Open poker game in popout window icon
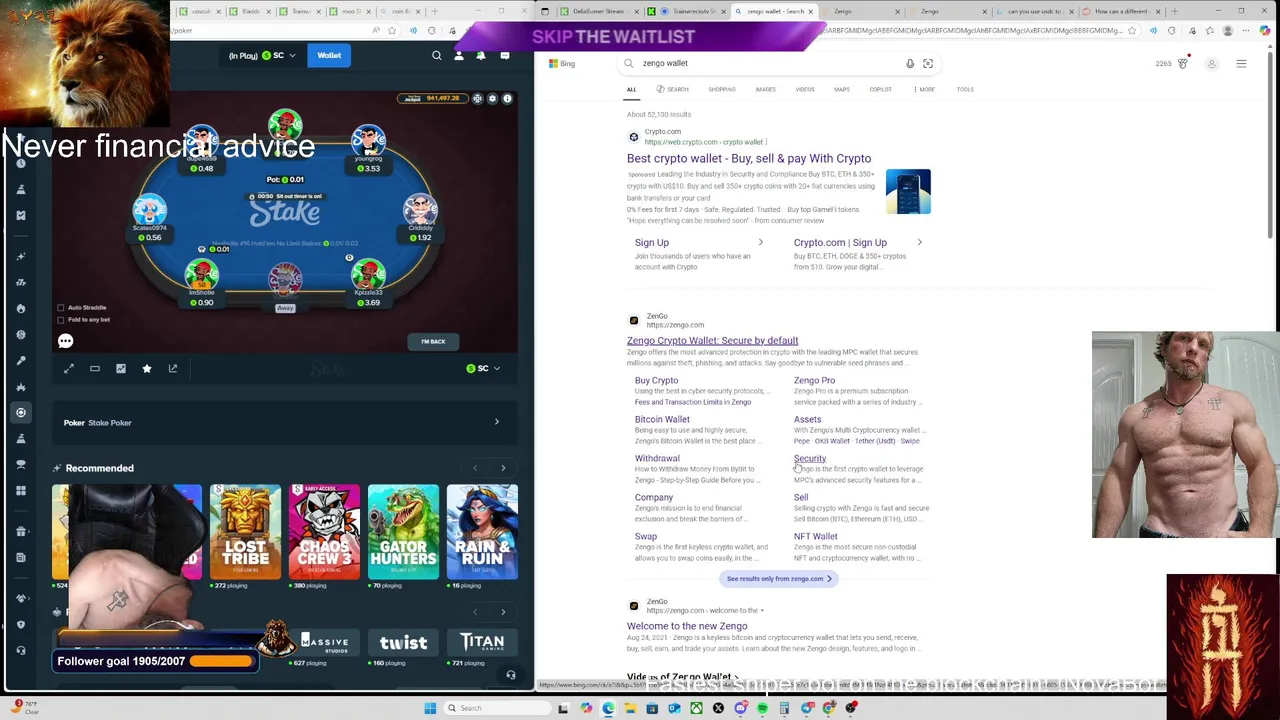The image size is (1280, 720). (173, 369)
